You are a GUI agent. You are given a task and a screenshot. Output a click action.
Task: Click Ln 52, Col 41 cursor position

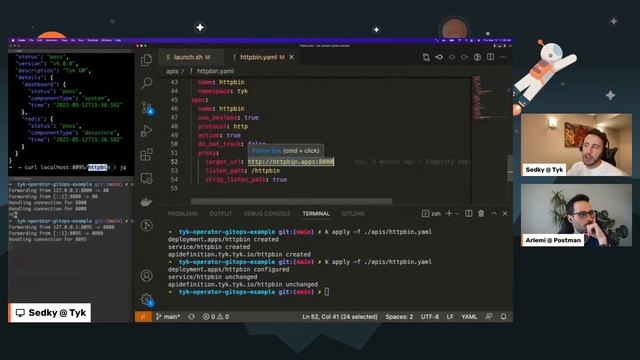(340, 317)
